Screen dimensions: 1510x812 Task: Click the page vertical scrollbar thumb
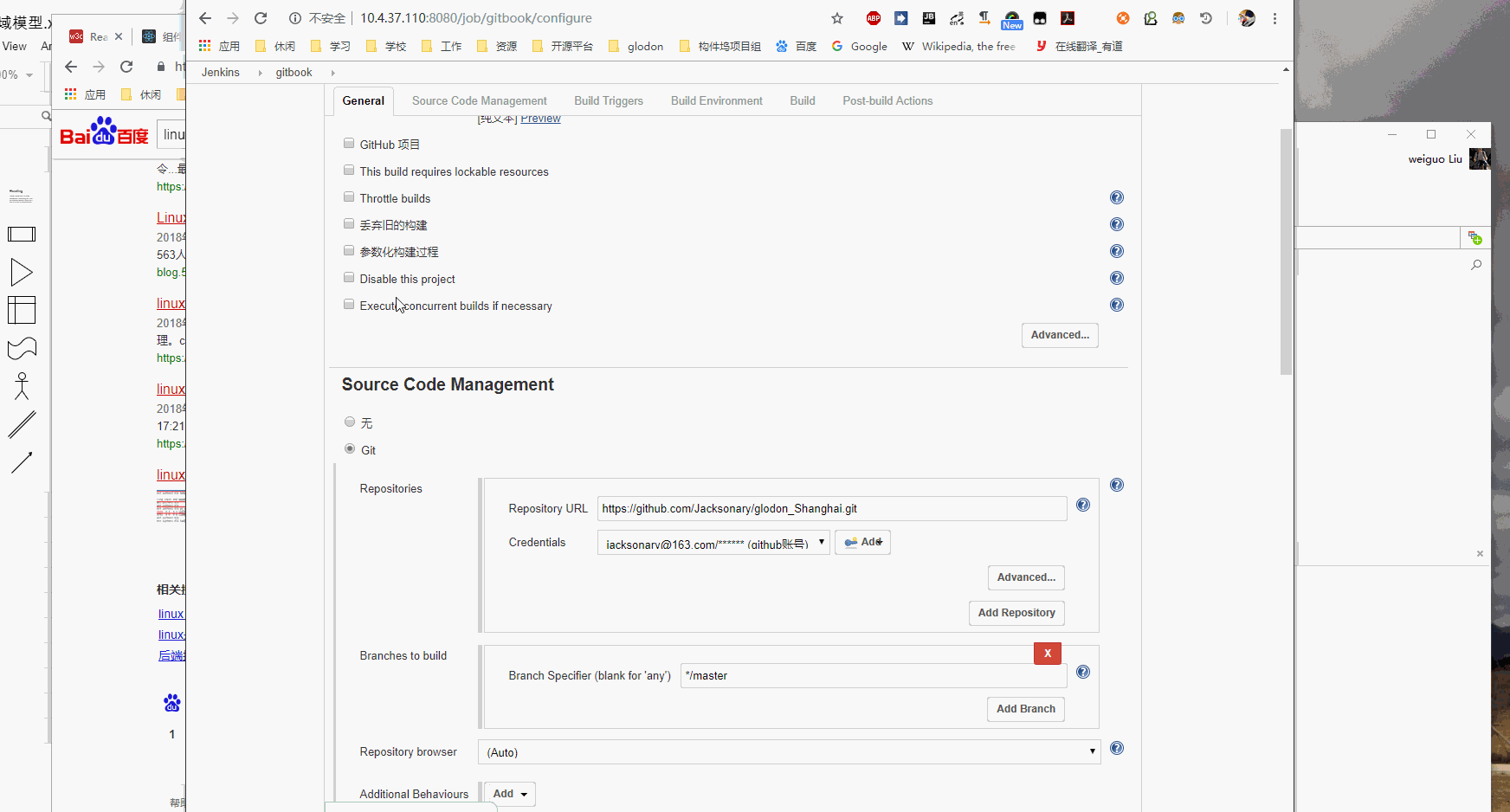(x=1286, y=251)
